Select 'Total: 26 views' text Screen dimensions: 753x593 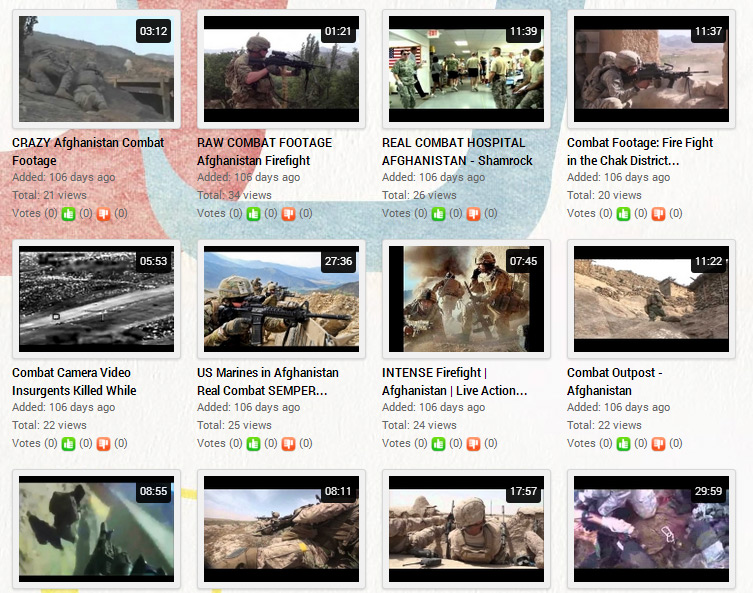click(419, 195)
